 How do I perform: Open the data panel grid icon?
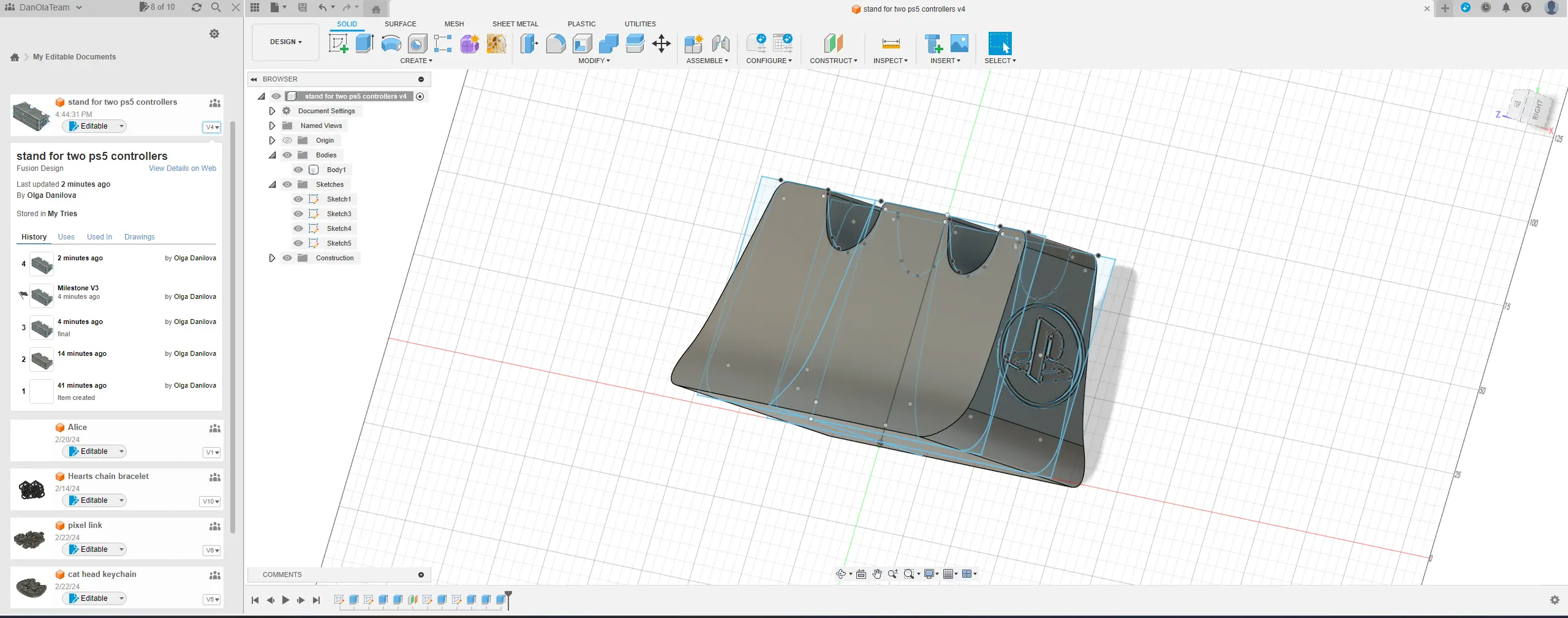[x=255, y=7]
